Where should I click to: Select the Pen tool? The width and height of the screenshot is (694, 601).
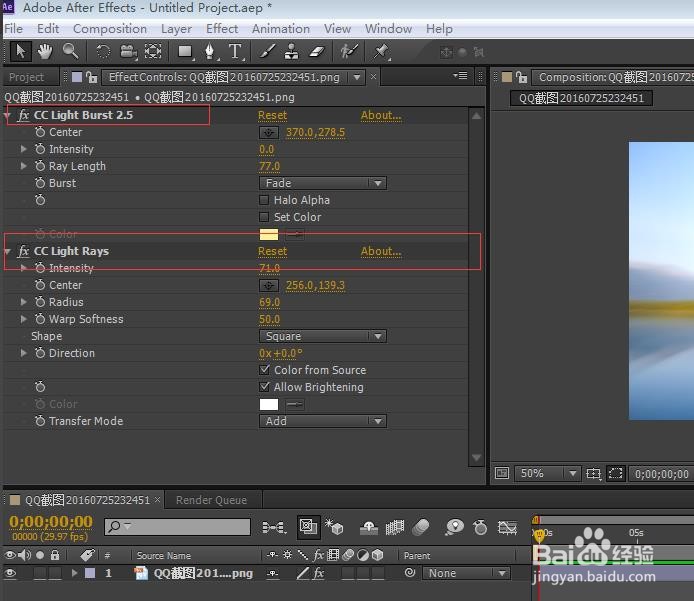(211, 52)
